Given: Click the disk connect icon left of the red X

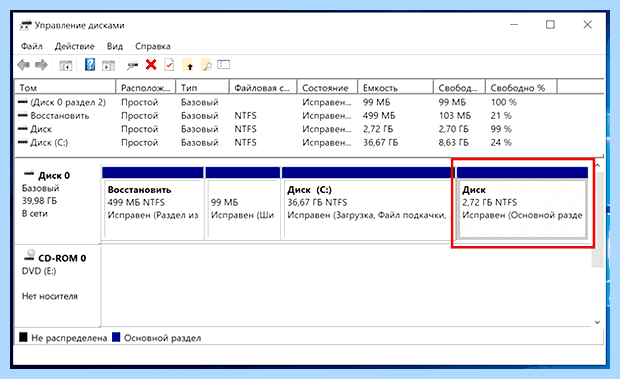Looking at the screenshot, I should [x=132, y=65].
